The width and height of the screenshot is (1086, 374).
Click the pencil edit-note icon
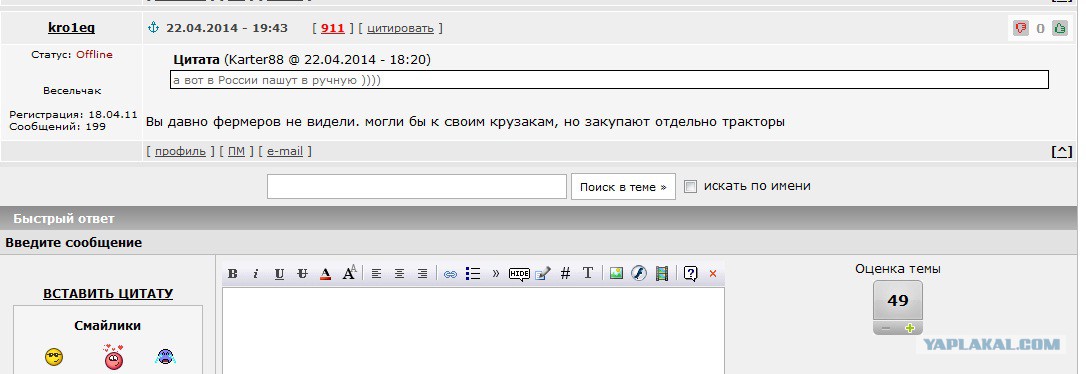[543, 274]
